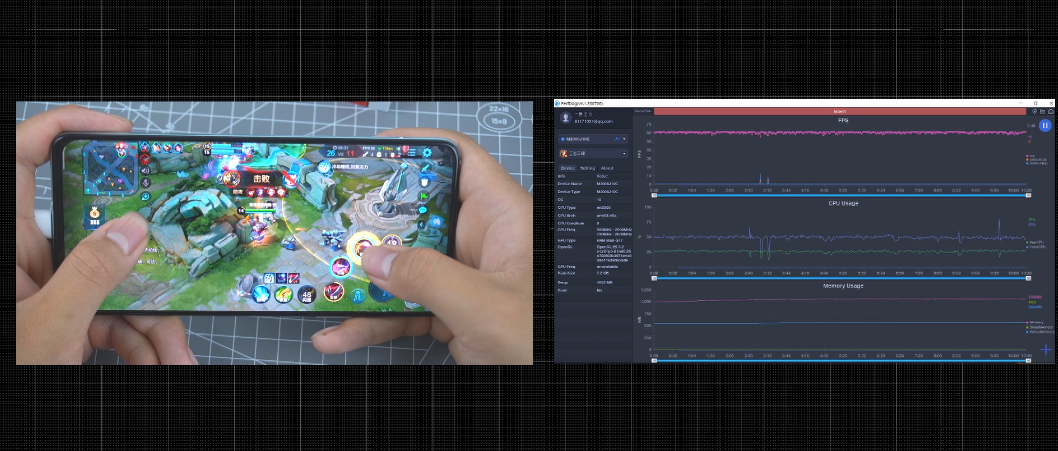Viewport: 1058px width, 451px height.
Task: Click the CPU Type row label
Action: tap(567, 207)
